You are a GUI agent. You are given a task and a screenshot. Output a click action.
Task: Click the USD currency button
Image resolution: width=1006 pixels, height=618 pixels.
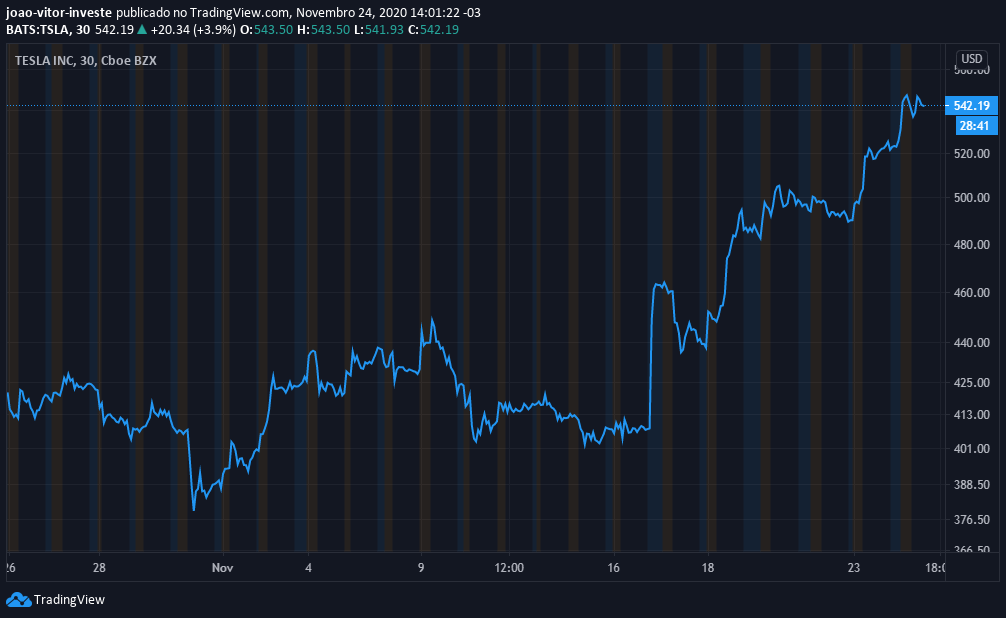pos(971,59)
